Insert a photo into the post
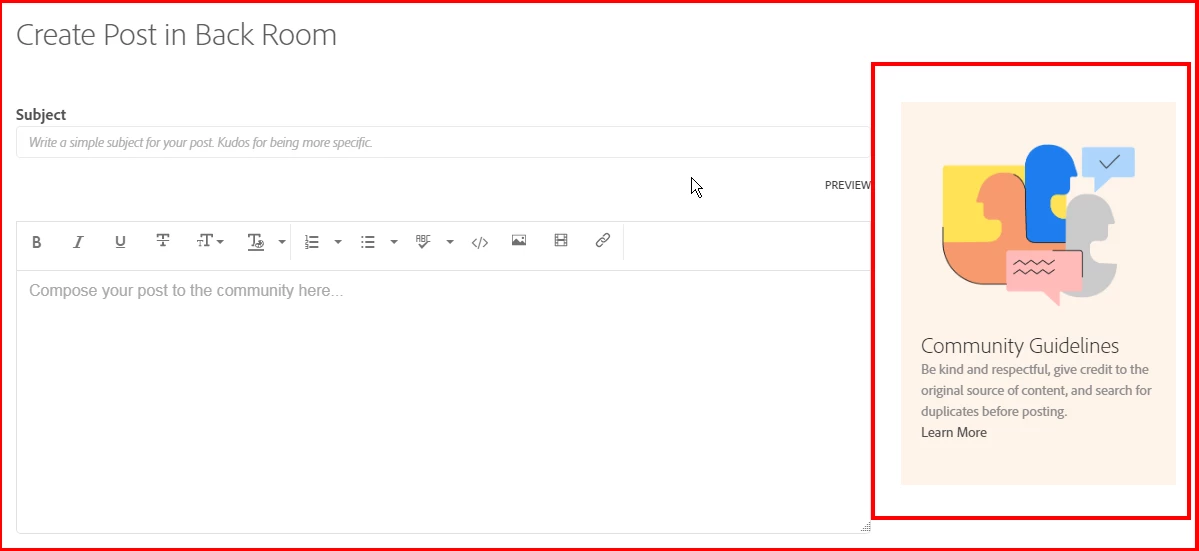The width and height of the screenshot is (1199, 551). (x=519, y=241)
